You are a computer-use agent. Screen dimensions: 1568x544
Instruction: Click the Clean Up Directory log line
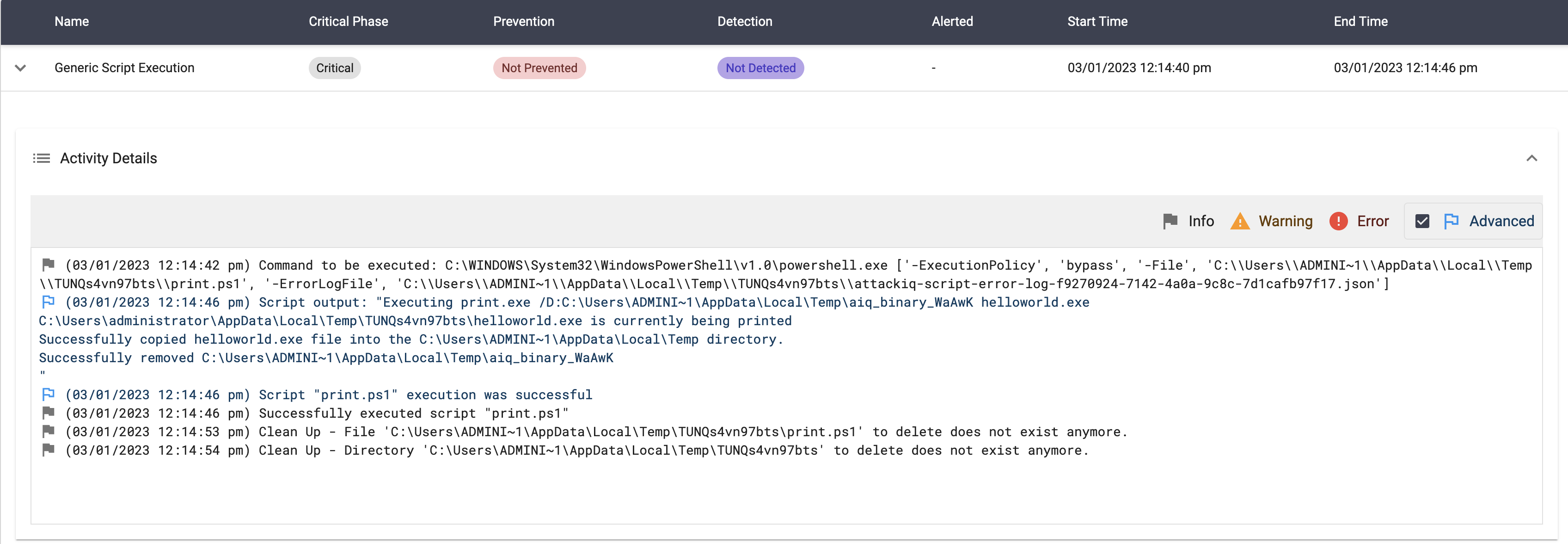click(576, 451)
